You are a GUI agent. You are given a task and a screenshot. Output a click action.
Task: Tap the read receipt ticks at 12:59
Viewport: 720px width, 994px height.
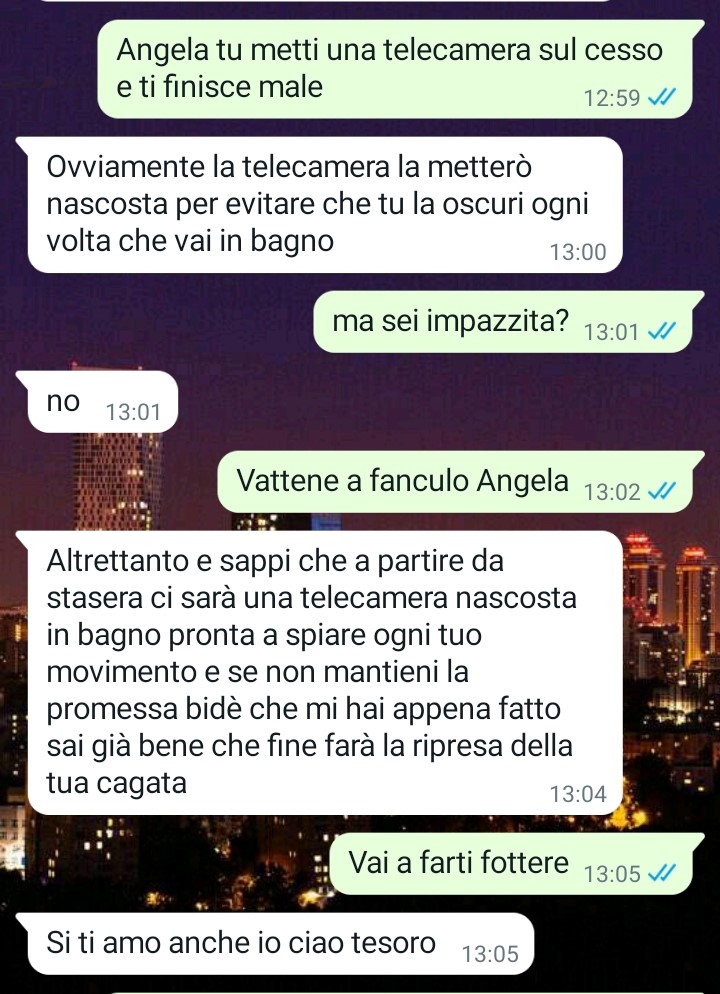[x=663, y=97]
